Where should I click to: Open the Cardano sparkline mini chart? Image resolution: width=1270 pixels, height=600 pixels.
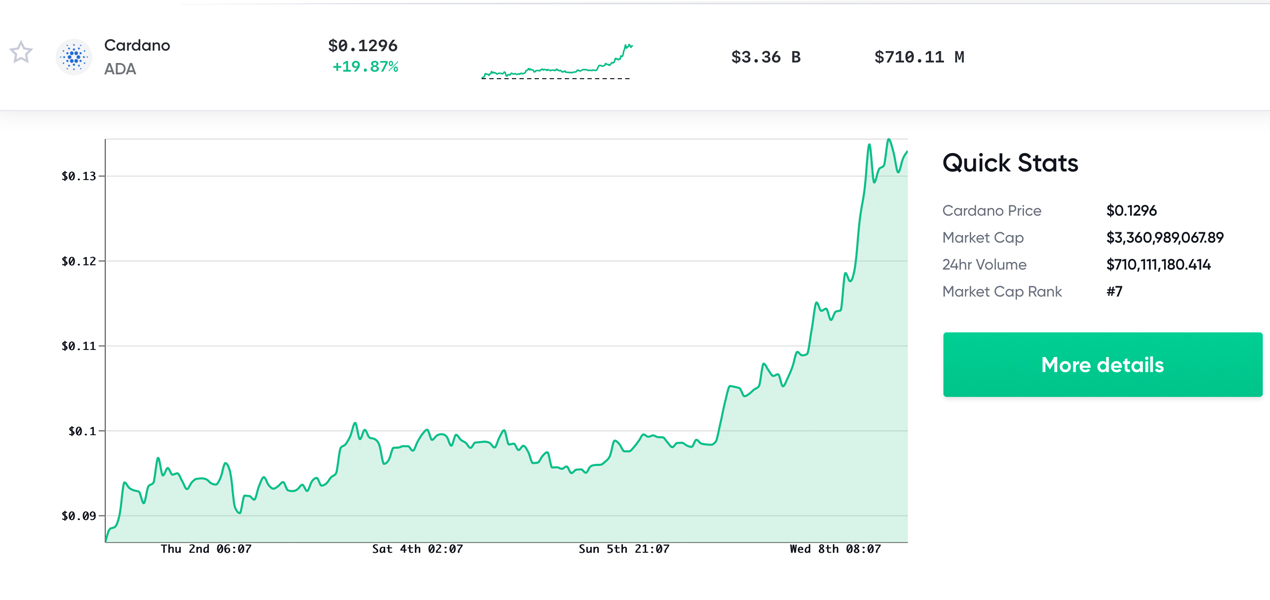(x=557, y=61)
